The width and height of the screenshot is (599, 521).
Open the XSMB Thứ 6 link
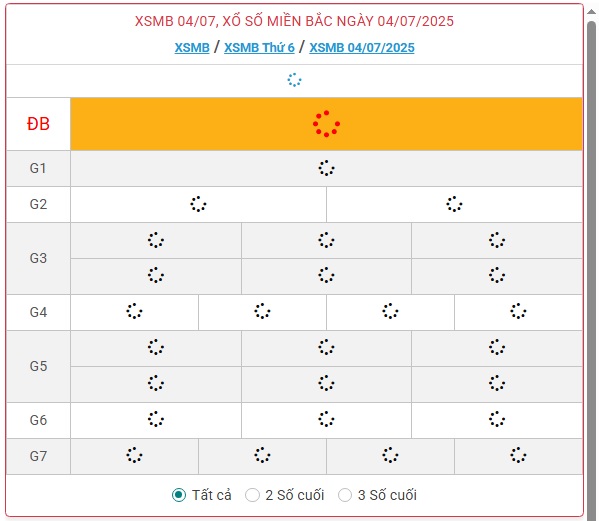259,48
